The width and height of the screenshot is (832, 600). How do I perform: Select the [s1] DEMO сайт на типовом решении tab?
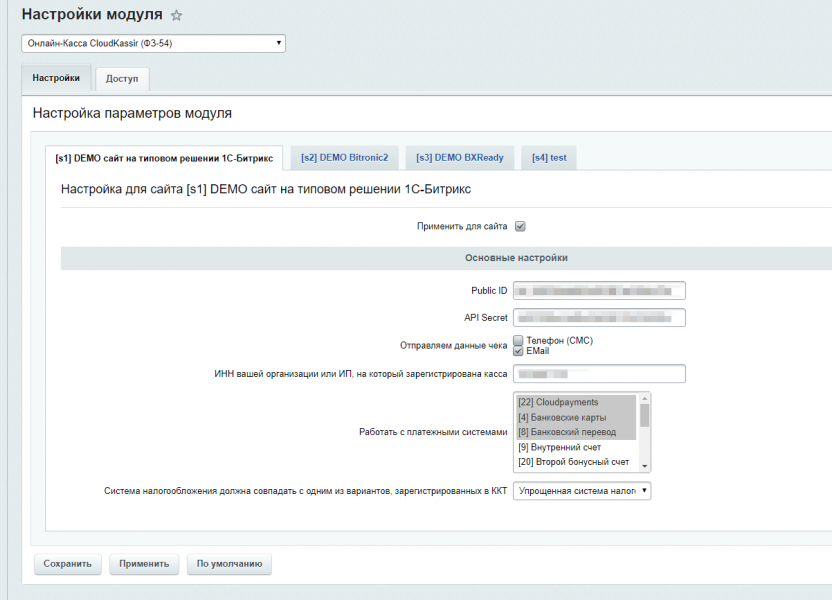(x=164, y=158)
